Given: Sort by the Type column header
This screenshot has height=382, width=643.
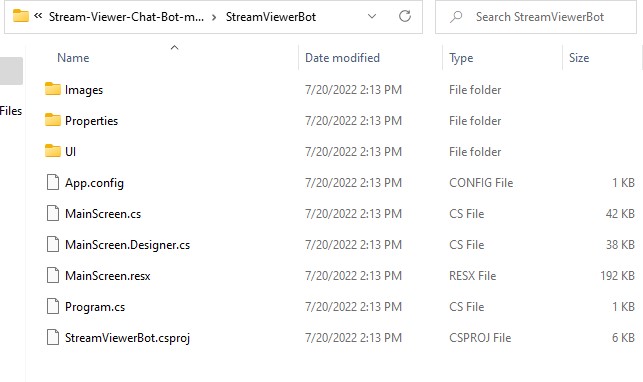Looking at the screenshot, I should click(x=461, y=58).
